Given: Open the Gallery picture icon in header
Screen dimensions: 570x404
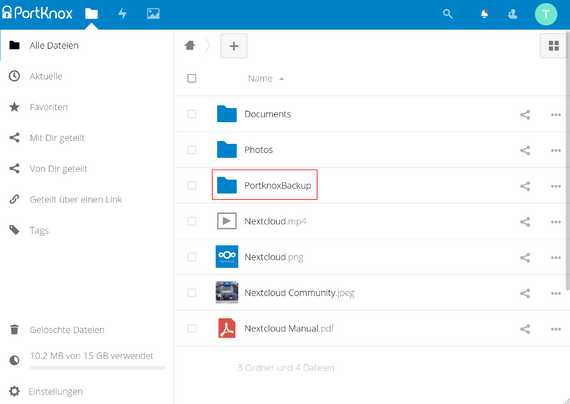Looking at the screenshot, I should click(x=153, y=14).
